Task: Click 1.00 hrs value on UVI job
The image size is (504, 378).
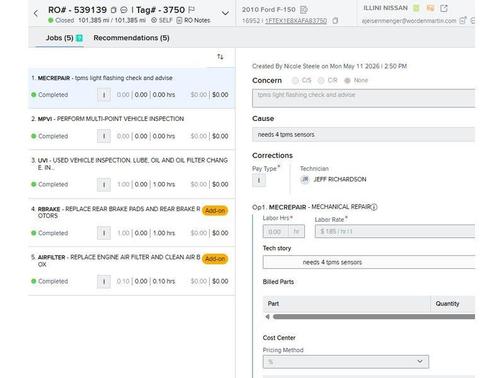Action: pyautogui.click(x=164, y=184)
